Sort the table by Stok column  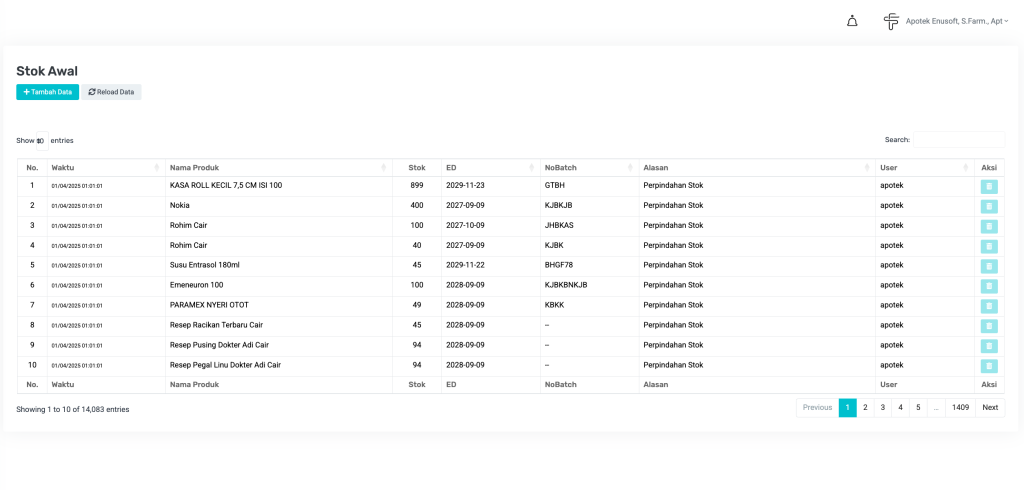click(x=416, y=167)
